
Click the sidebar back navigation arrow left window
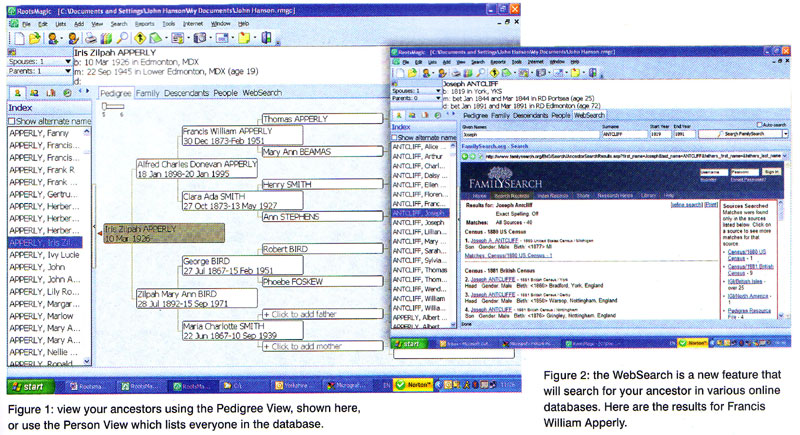80,91
